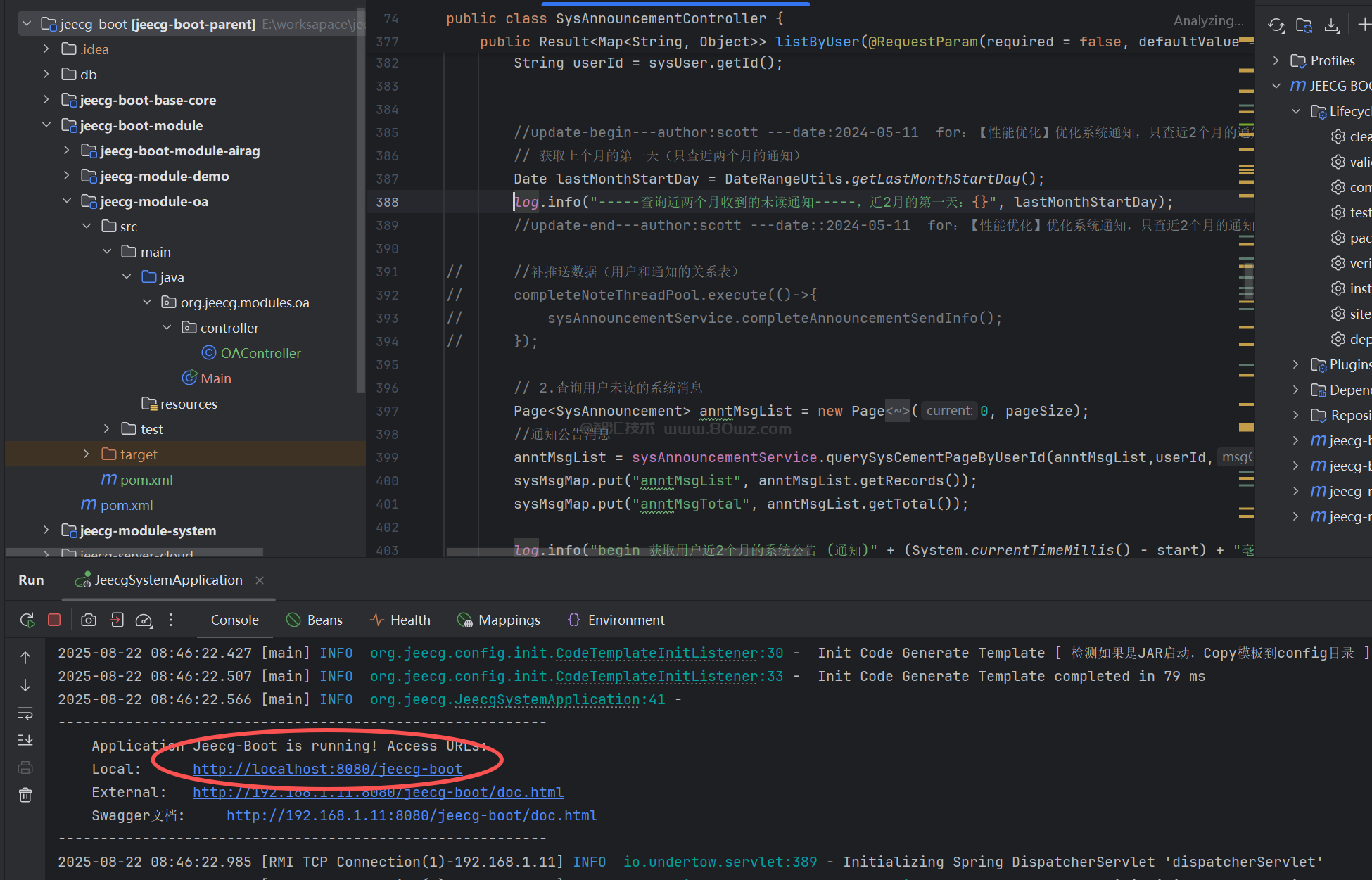Run the Maven verify lifecycle goal
Image resolution: width=1372 pixels, height=880 pixels.
tap(1350, 263)
